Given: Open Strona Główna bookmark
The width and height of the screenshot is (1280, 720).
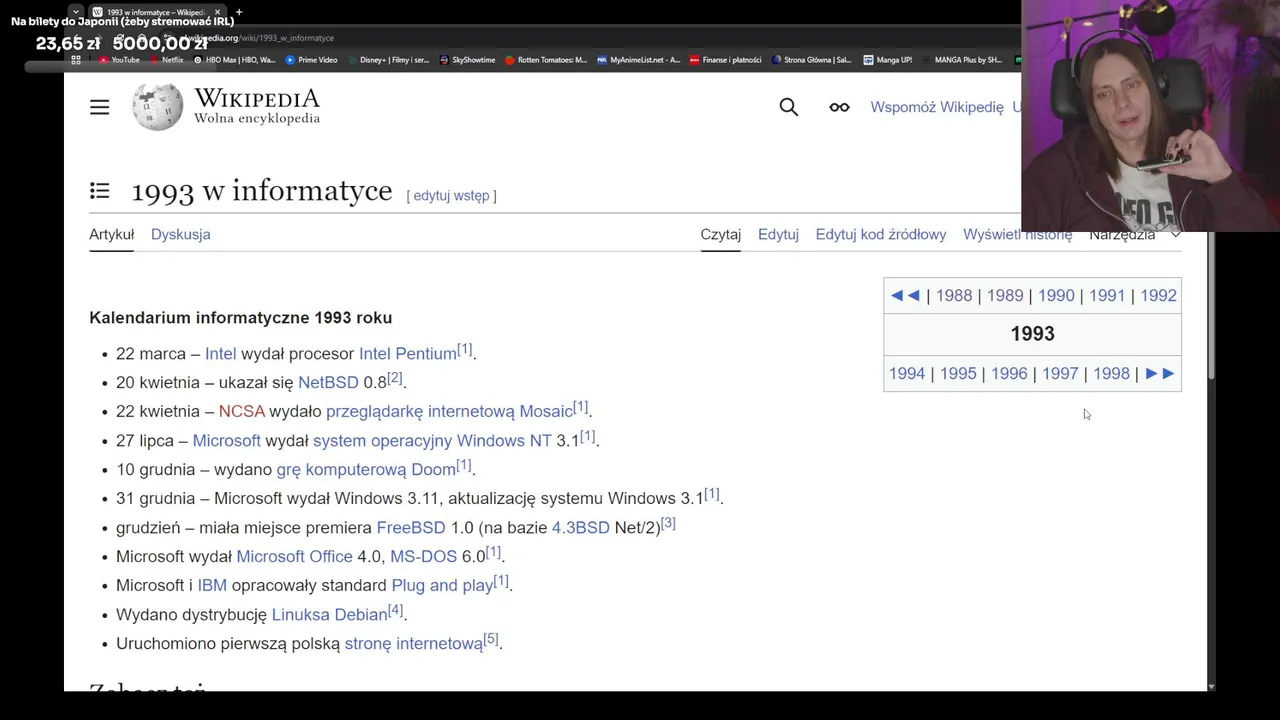Looking at the screenshot, I should pyautogui.click(x=811, y=60).
